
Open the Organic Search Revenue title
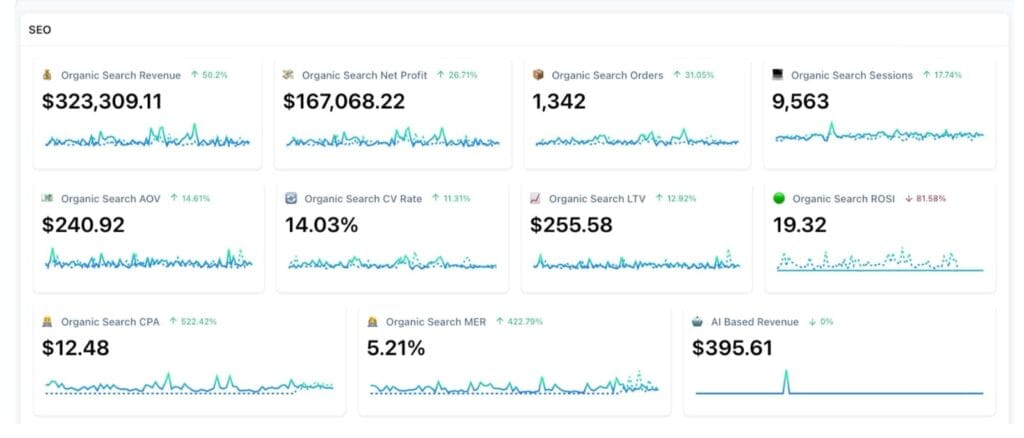tap(121, 75)
